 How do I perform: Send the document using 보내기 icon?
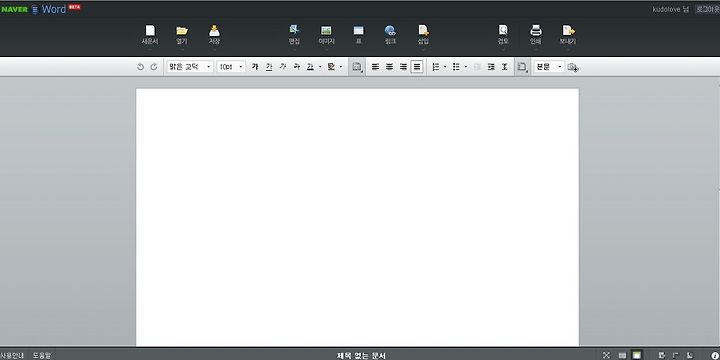point(568,35)
